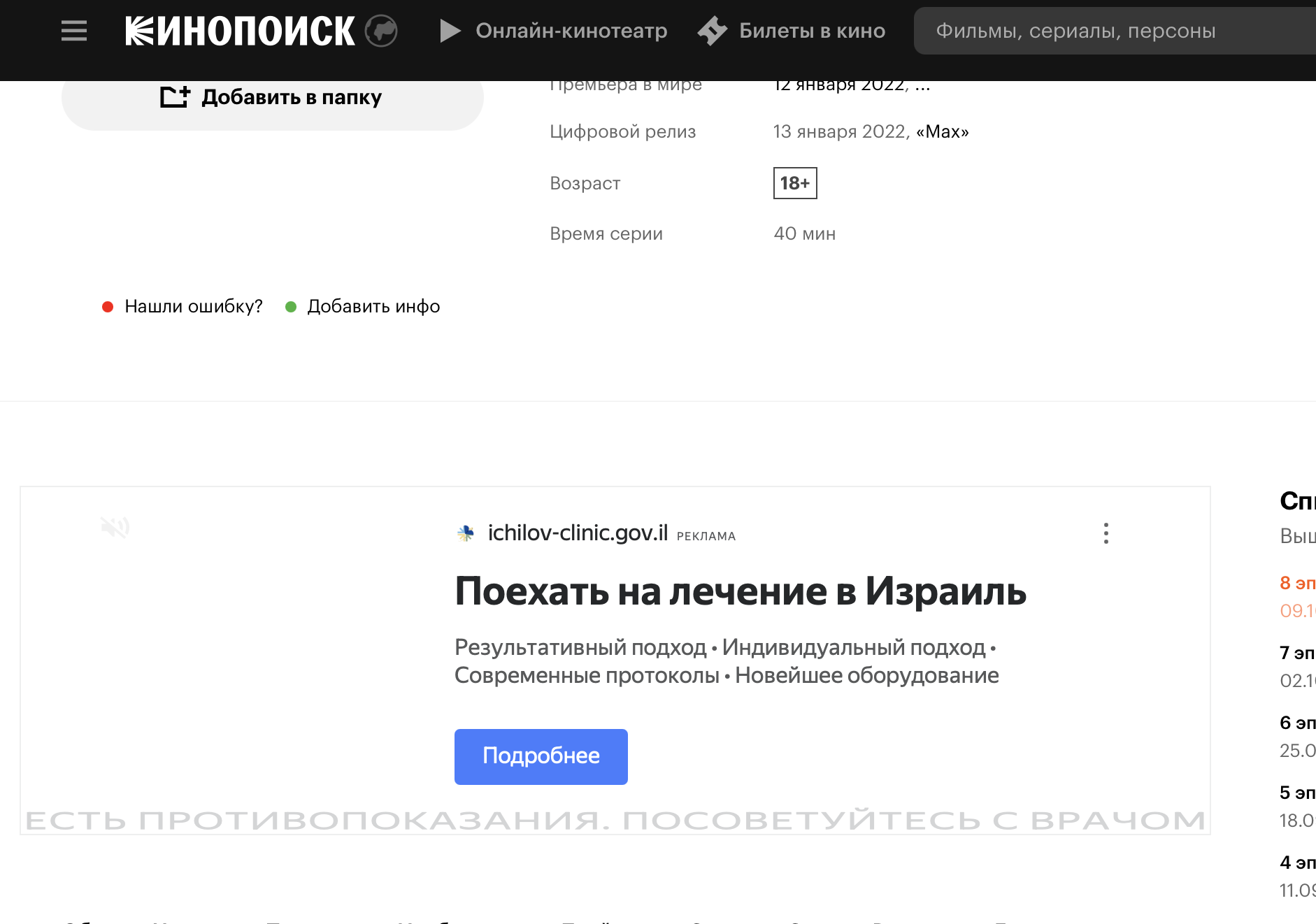Open the three-dot ad options menu
Image resolution: width=1316 pixels, height=924 pixels.
click(1106, 534)
